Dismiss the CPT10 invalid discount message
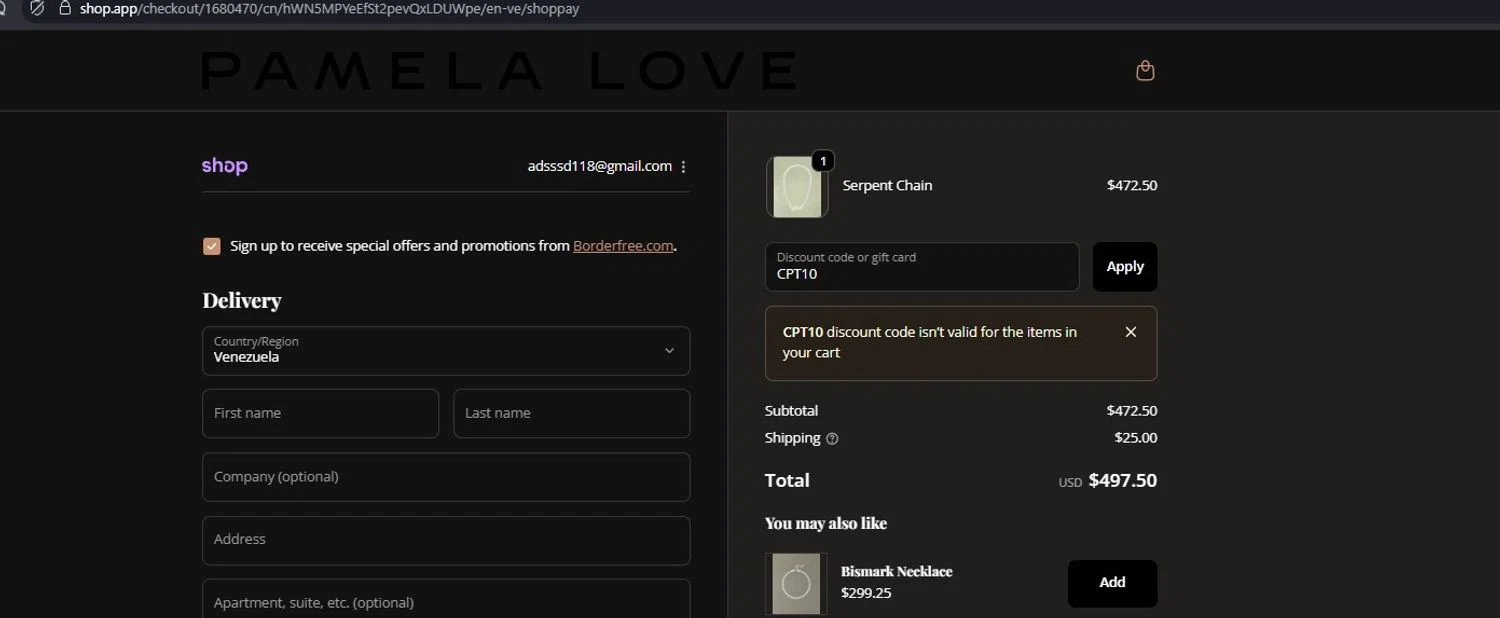This screenshot has height=618, width=1500. click(x=1131, y=332)
